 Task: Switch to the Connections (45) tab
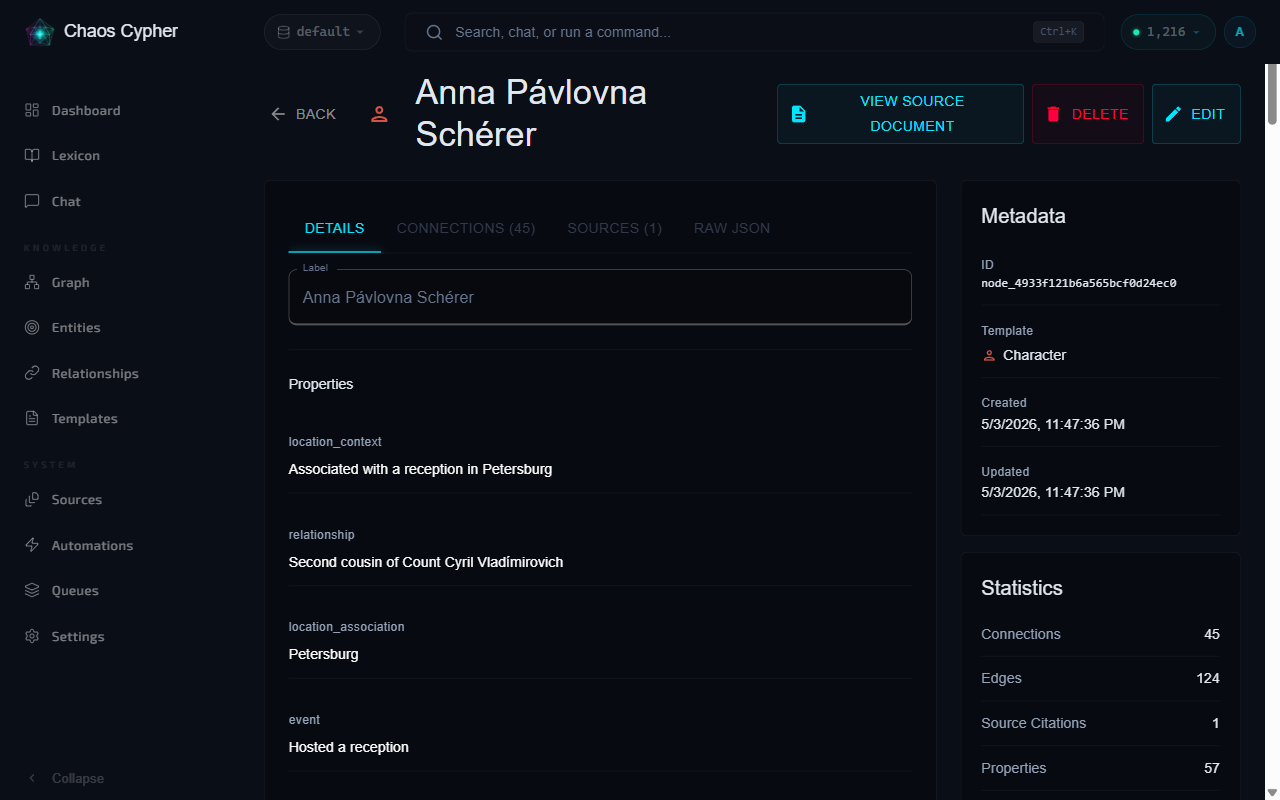[x=466, y=228]
